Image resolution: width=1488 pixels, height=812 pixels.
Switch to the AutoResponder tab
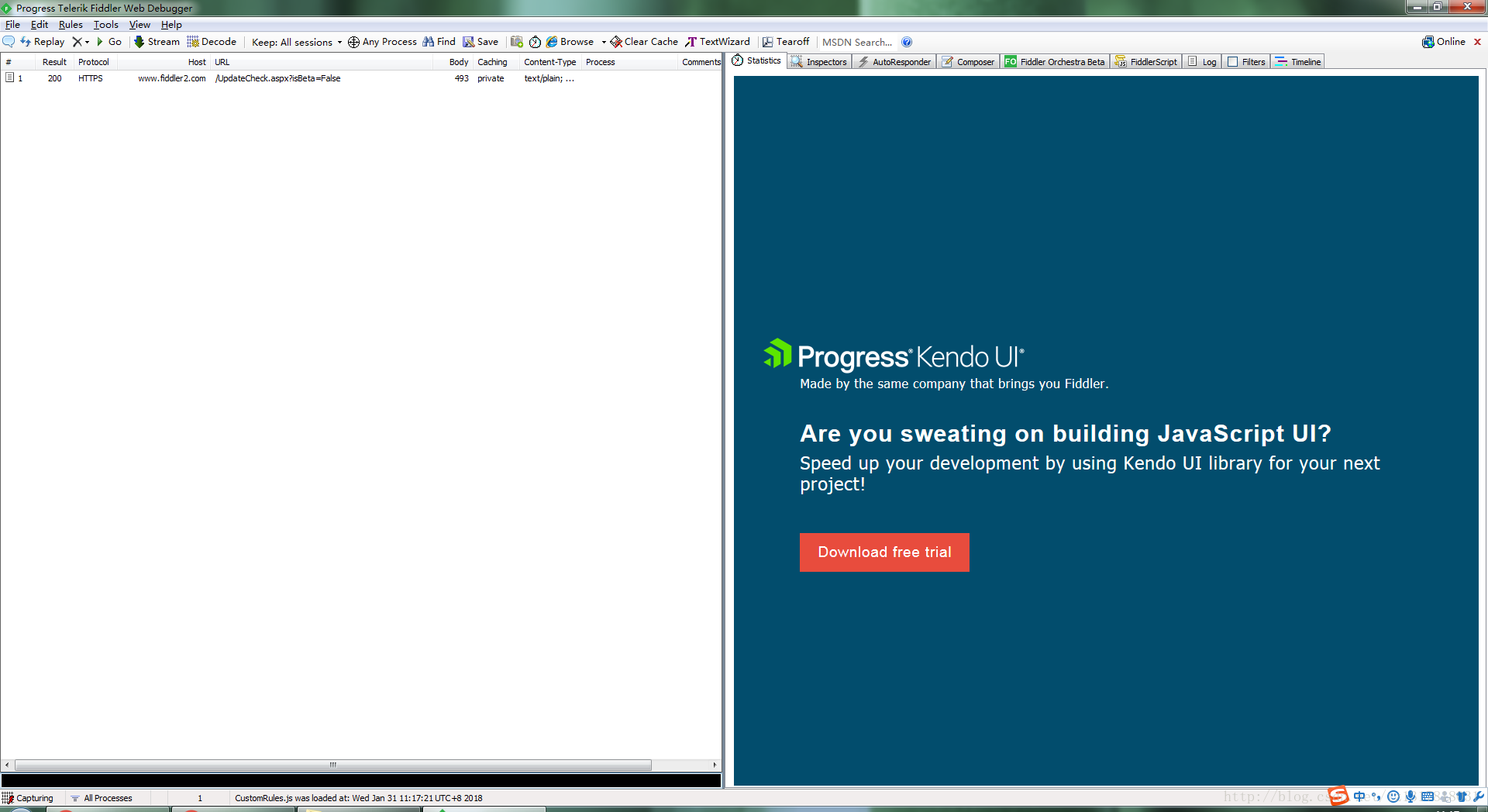(x=894, y=62)
